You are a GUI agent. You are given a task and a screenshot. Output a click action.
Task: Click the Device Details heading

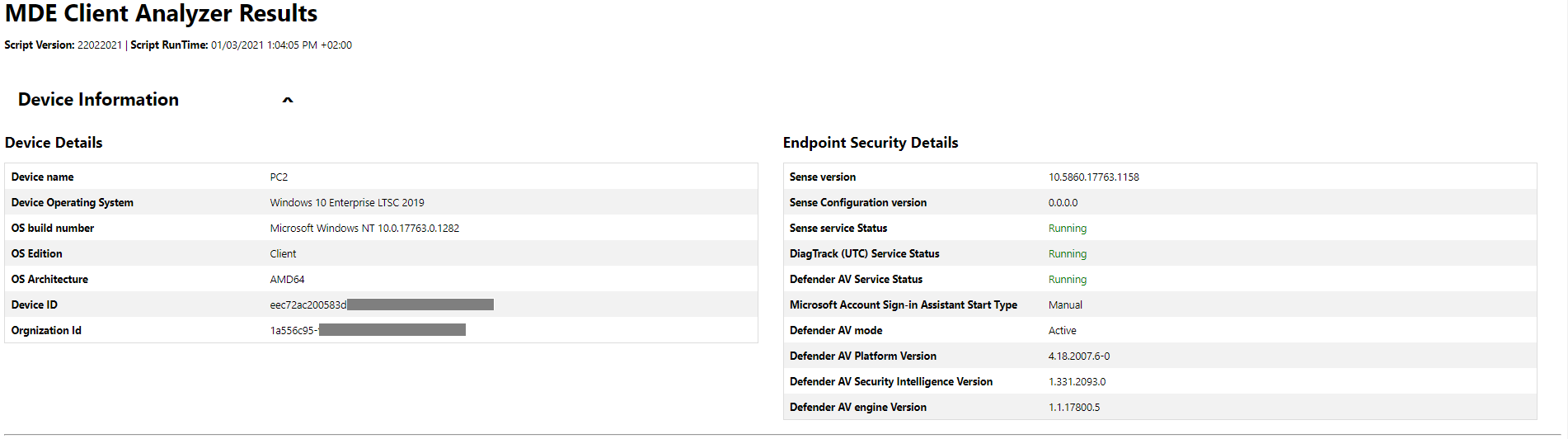tap(54, 143)
